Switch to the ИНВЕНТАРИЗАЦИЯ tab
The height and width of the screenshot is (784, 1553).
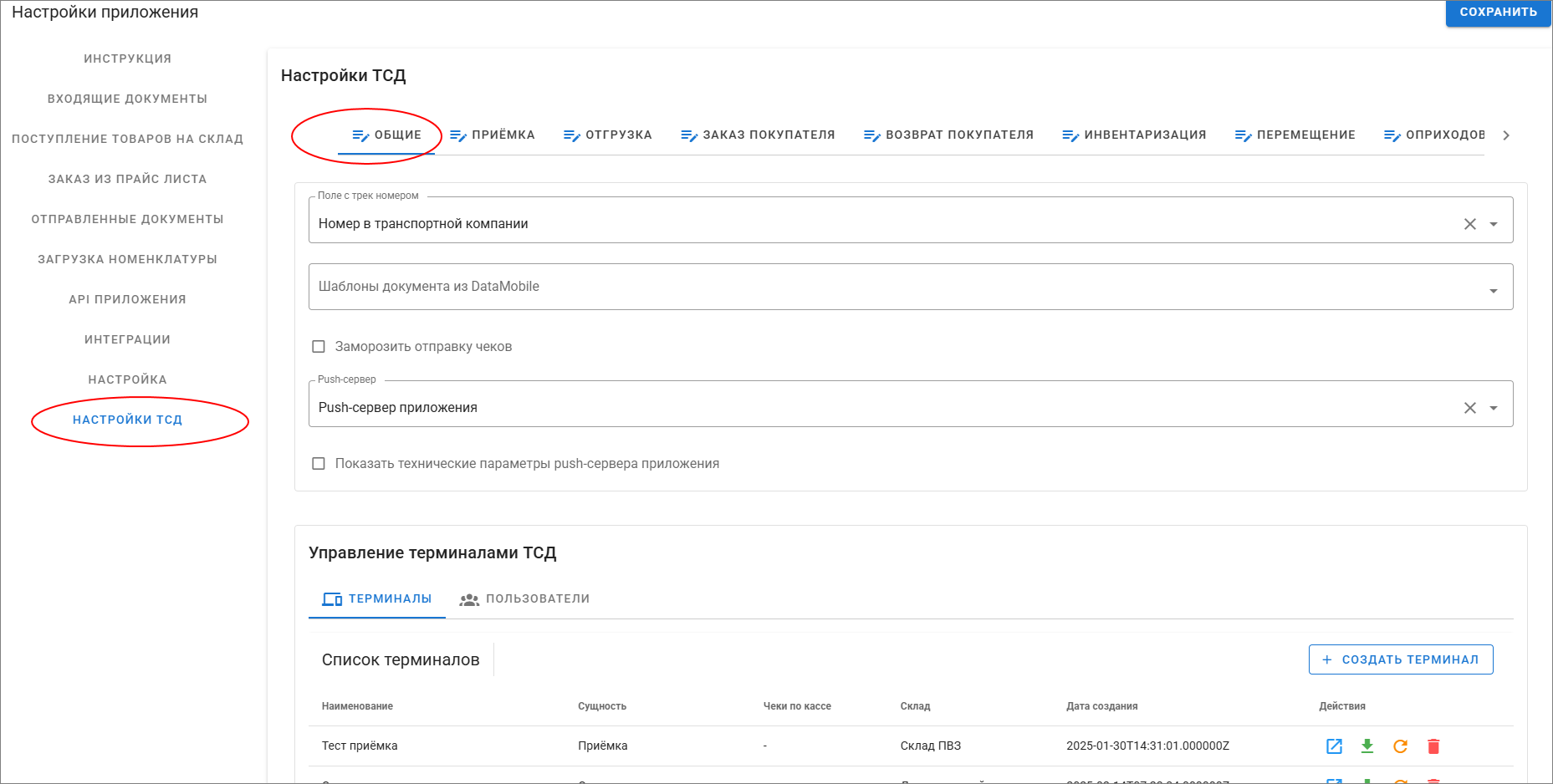[1134, 135]
